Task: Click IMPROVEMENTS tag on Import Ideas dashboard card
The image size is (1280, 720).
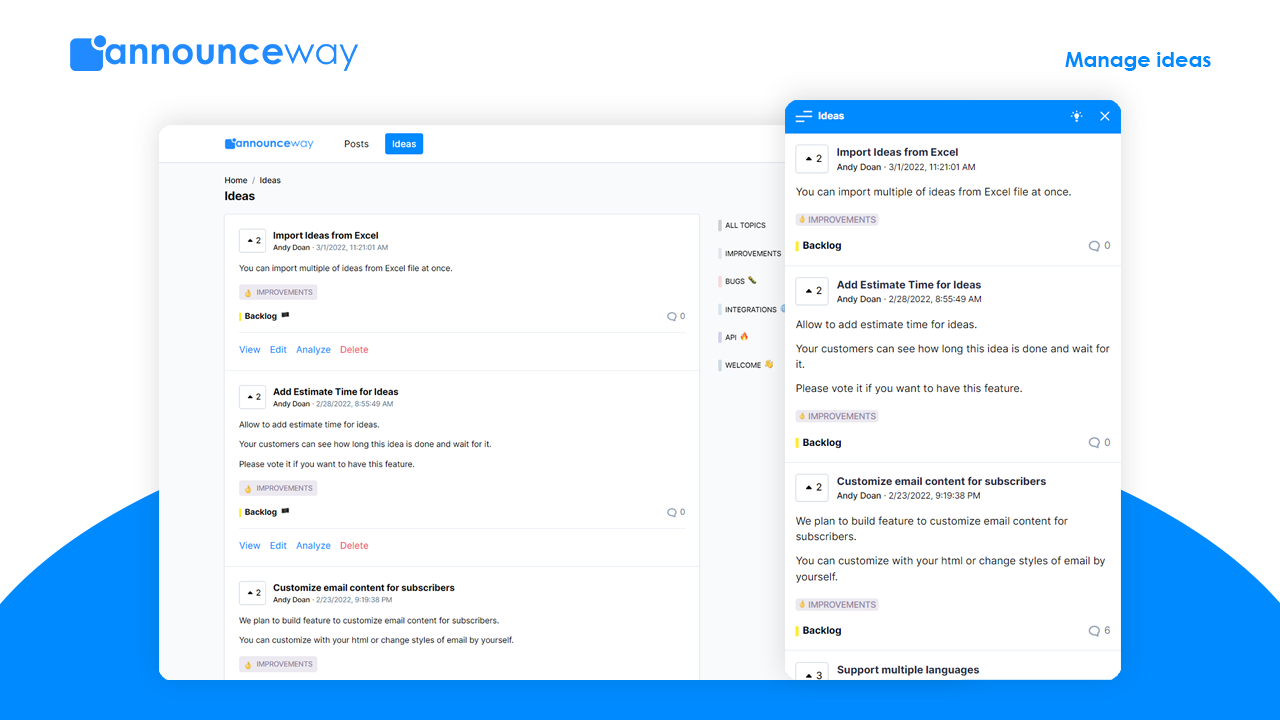Action: click(278, 293)
